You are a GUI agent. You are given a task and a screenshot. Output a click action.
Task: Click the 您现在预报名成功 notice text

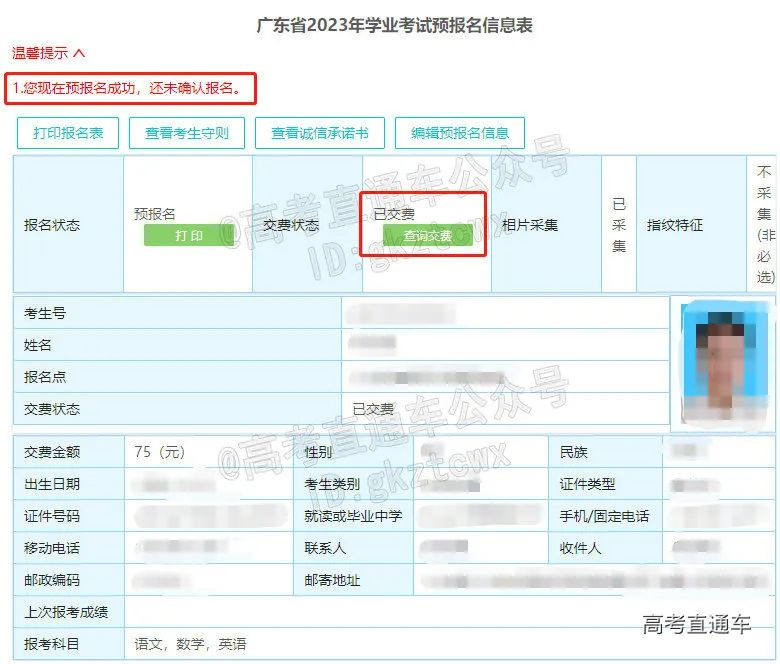click(127, 88)
